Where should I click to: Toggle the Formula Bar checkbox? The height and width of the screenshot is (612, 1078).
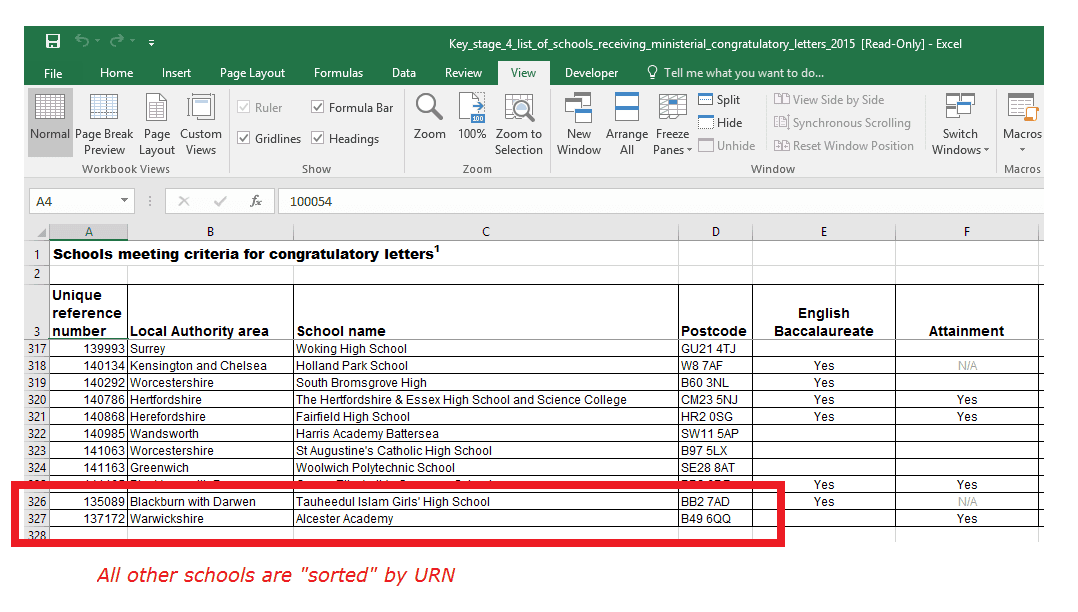(x=318, y=107)
